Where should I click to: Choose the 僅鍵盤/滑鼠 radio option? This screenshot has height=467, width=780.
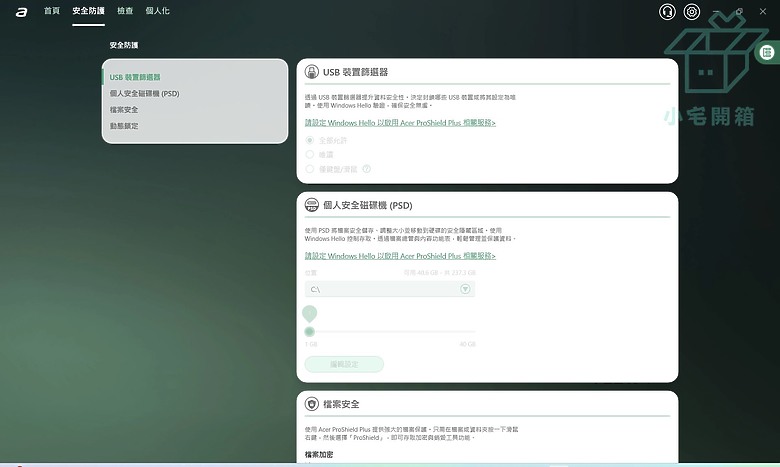point(309,169)
